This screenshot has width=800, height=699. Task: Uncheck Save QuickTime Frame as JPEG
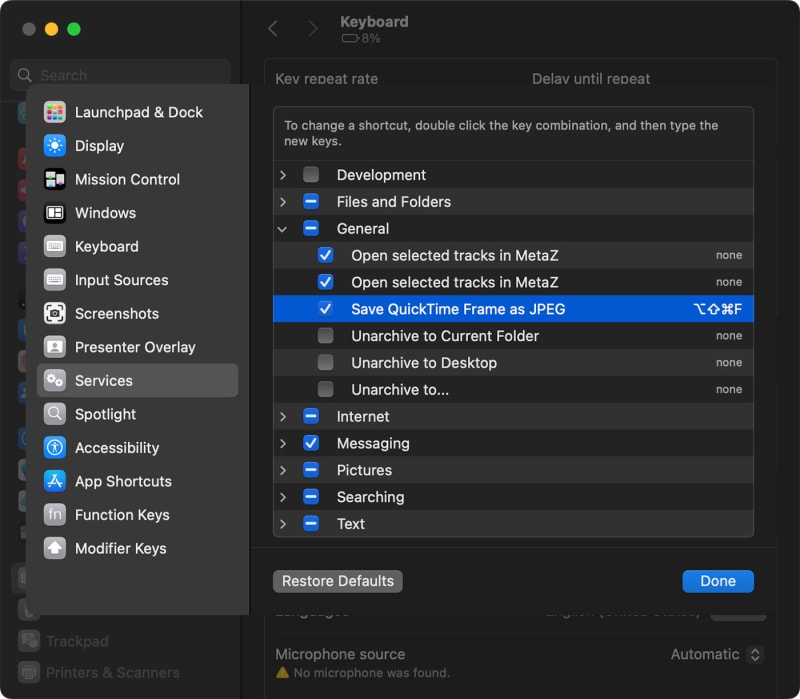pyautogui.click(x=326, y=309)
